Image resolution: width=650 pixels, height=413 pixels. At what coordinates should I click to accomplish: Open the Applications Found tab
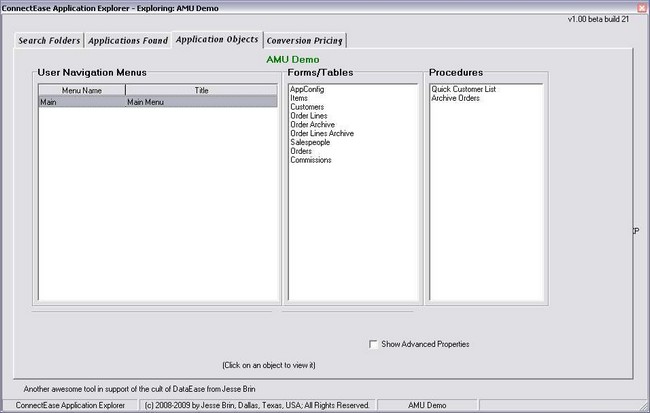pyautogui.click(x=126, y=41)
